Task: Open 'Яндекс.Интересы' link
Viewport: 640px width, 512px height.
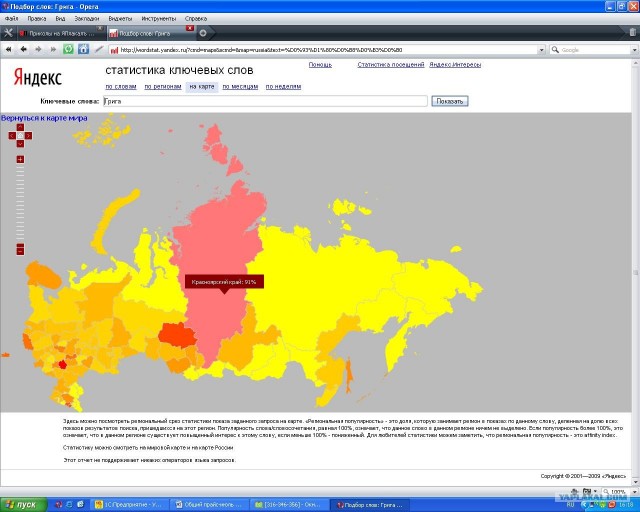Action: pyautogui.click(x=455, y=65)
